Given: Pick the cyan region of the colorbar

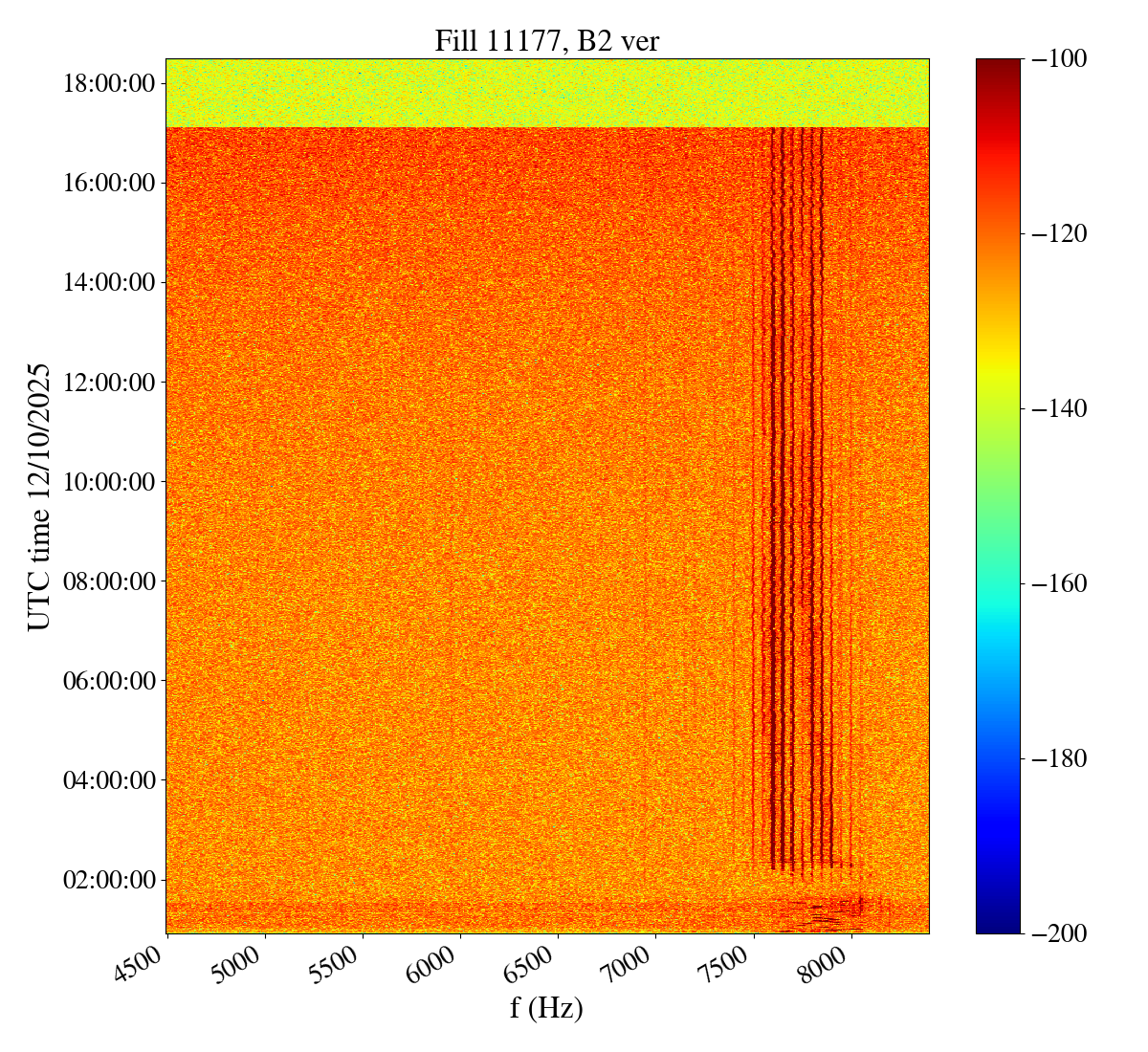Looking at the screenshot, I should (x=998, y=626).
